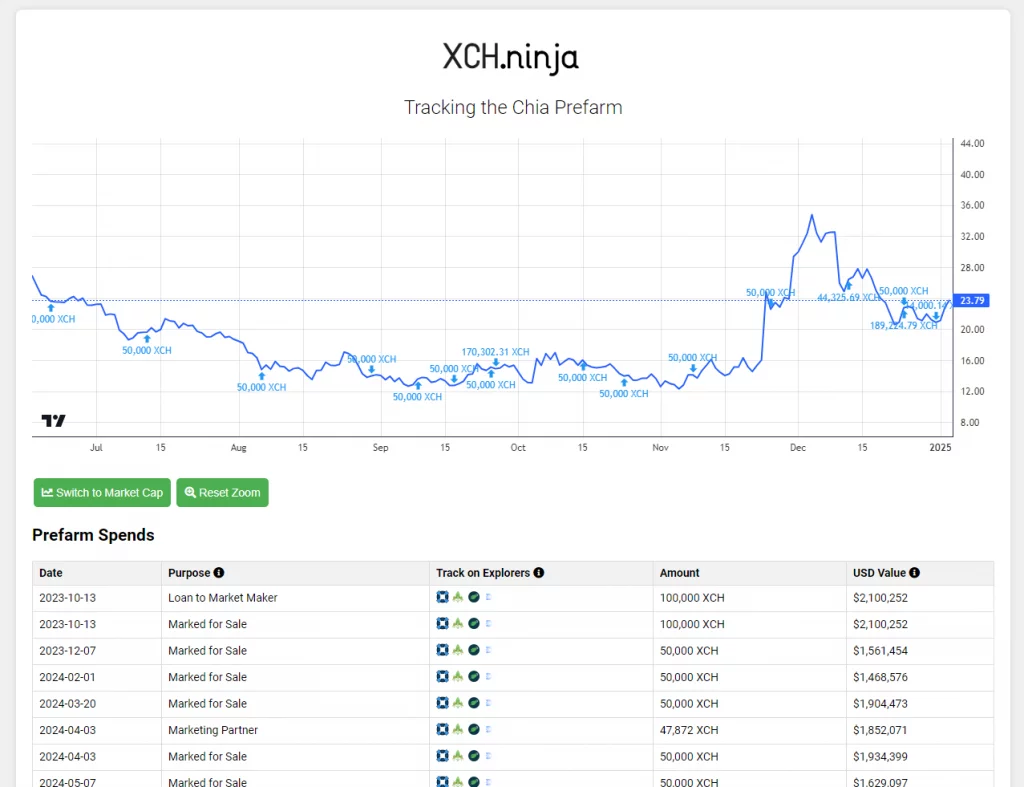
Task: Click the Tracking the Chia Prefarm subtitle
Action: pos(513,107)
